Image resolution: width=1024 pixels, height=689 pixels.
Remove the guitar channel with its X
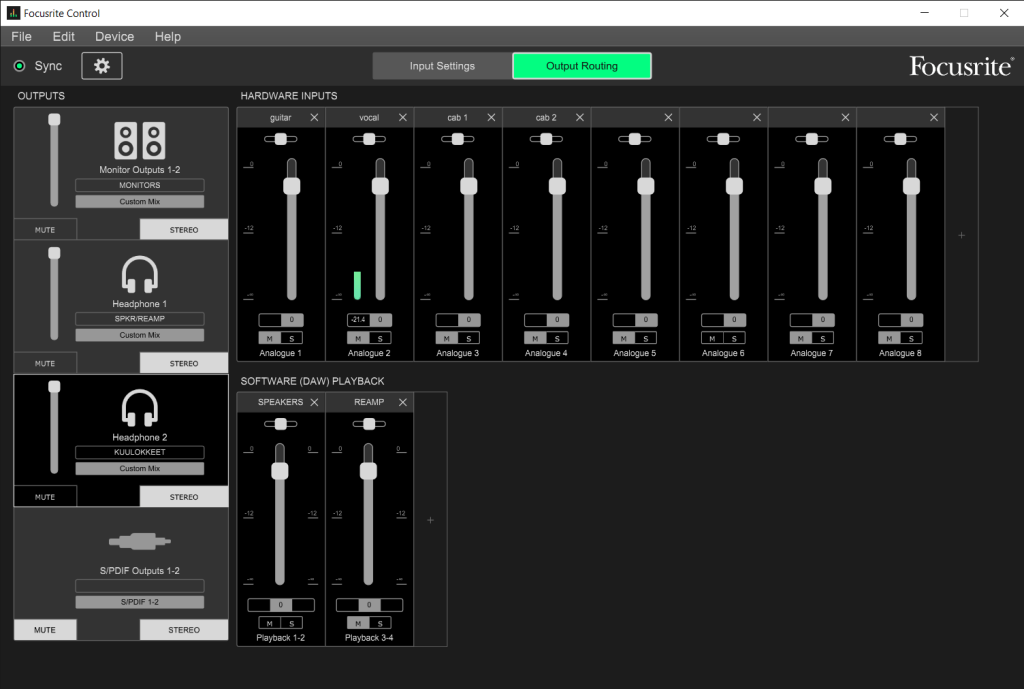(x=314, y=118)
